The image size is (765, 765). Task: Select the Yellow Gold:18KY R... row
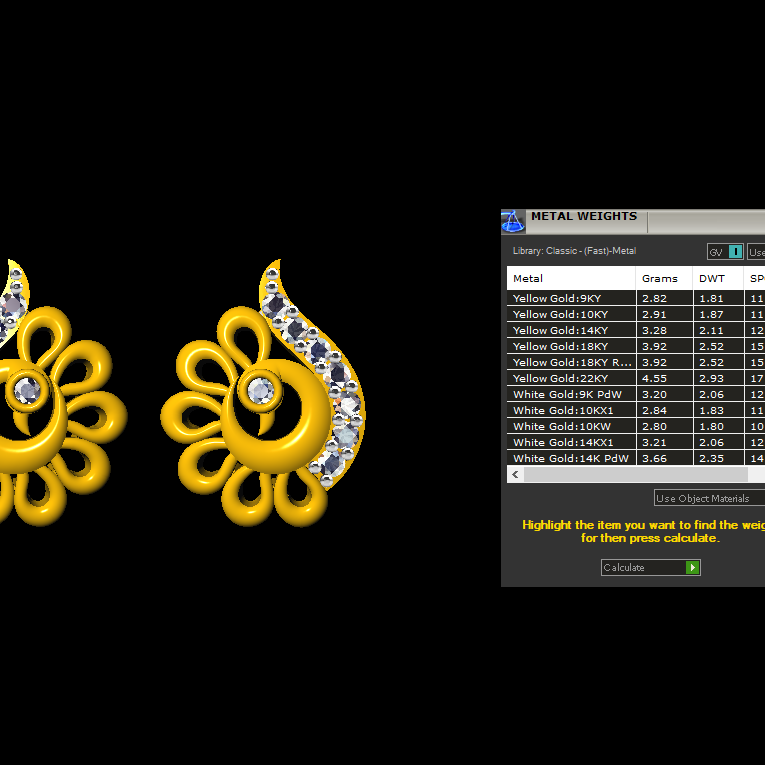point(636,362)
